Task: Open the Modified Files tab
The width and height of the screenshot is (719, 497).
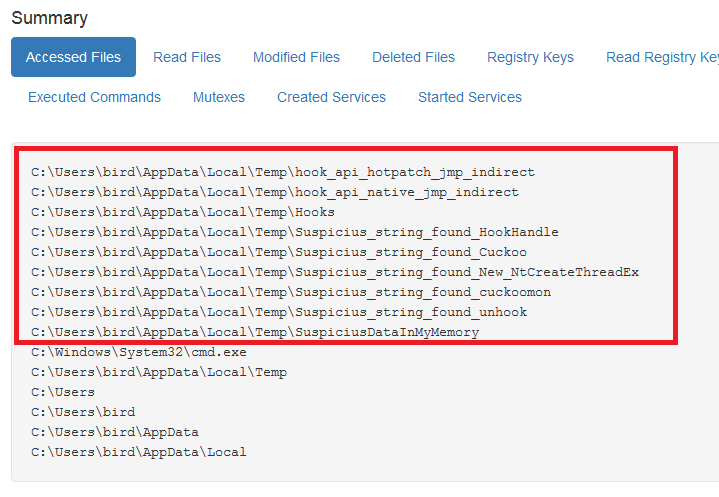Action: pyautogui.click(x=296, y=57)
